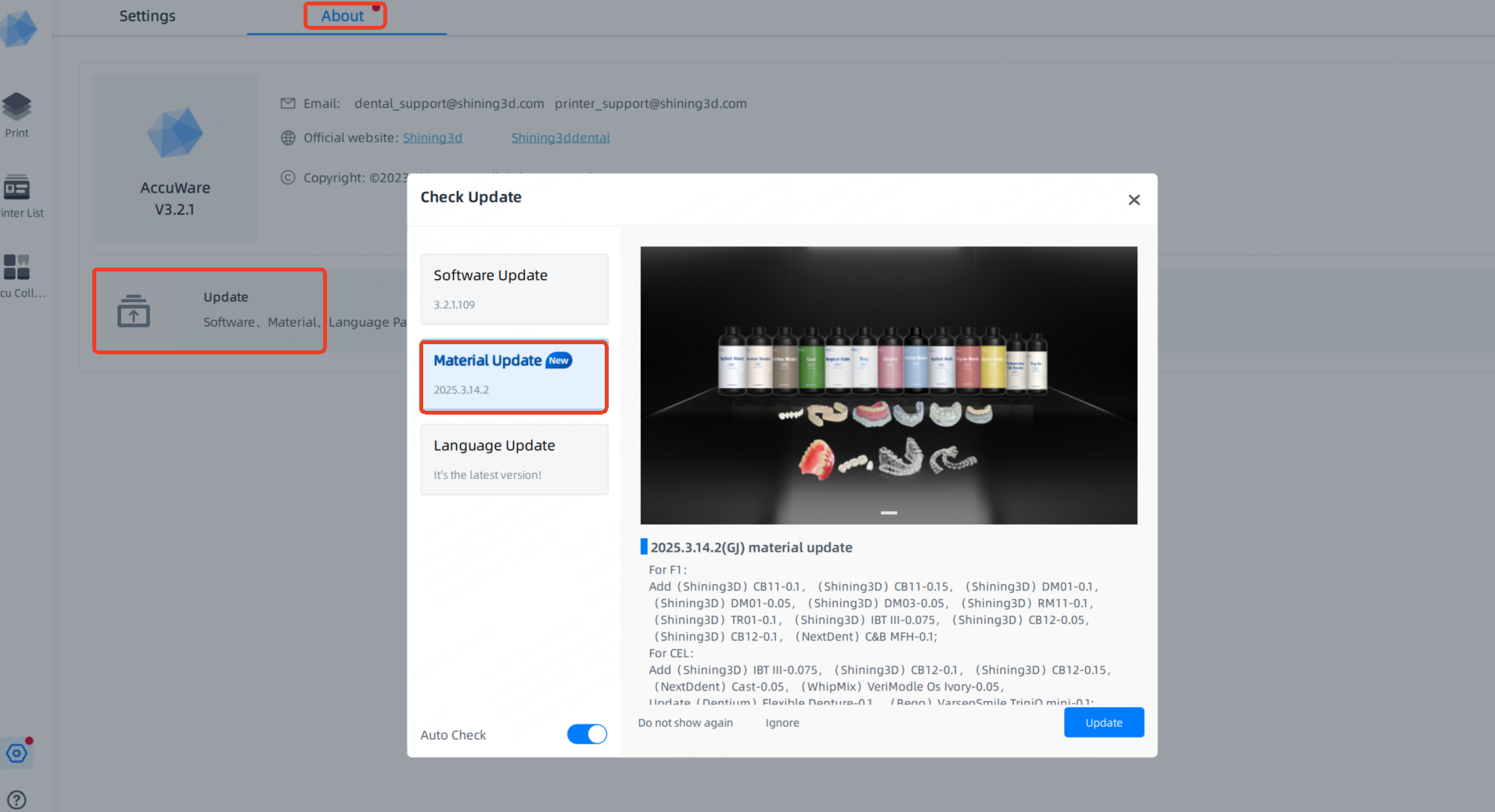Image resolution: width=1495 pixels, height=812 pixels.
Task: Click the copyright symbol icon
Action: 288,178
